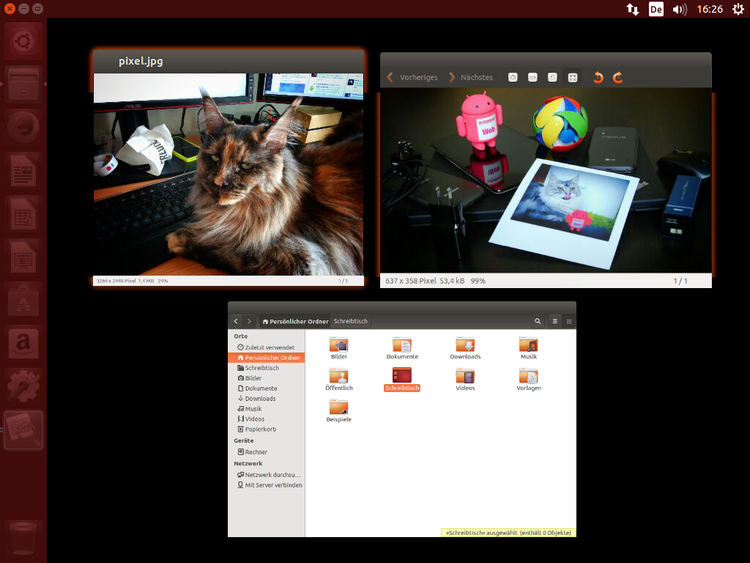Rotate image clockwise in image viewer
The height and width of the screenshot is (563, 750).
click(x=617, y=77)
